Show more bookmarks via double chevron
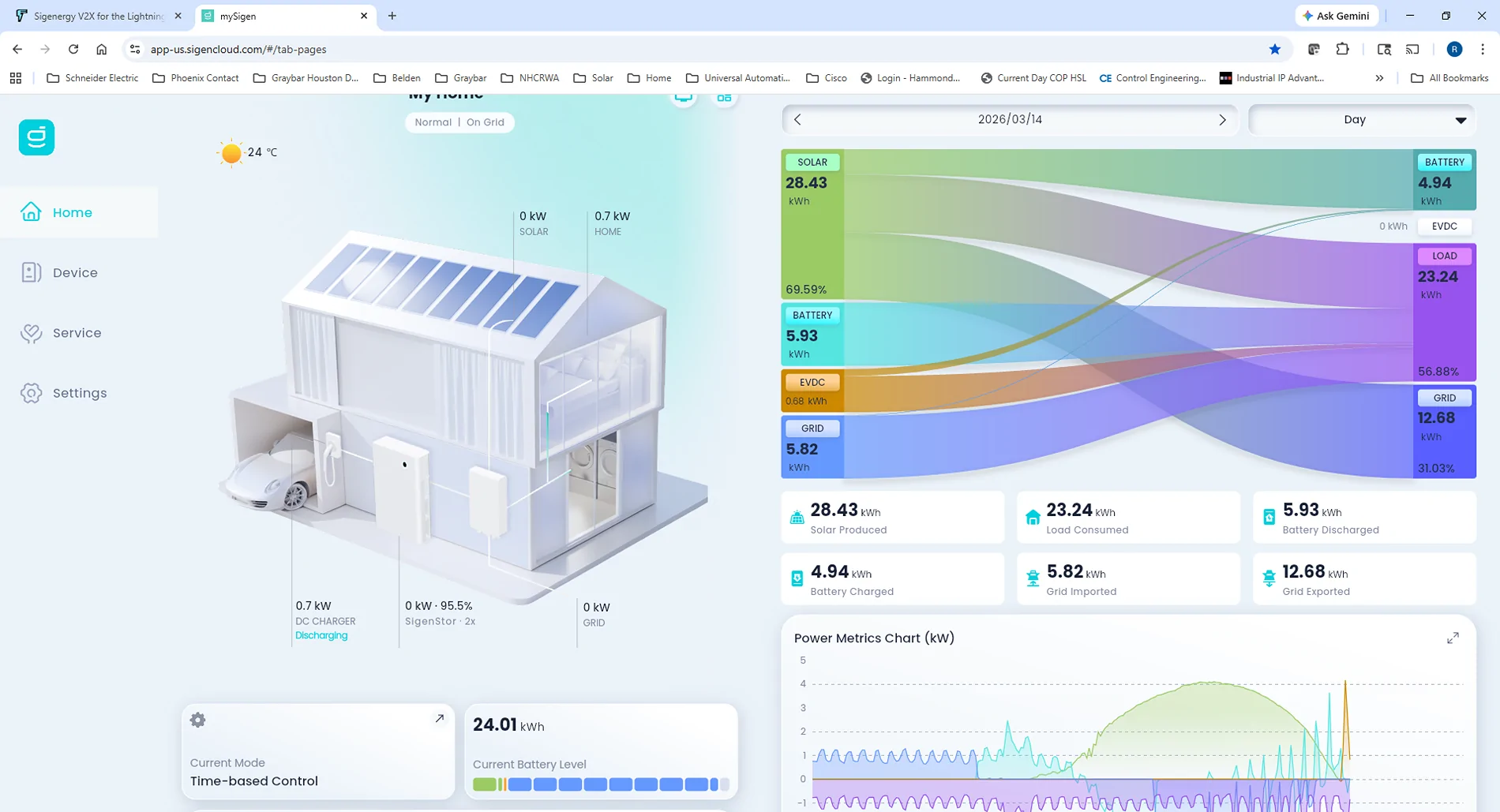Viewport: 1500px width, 812px height. tap(1379, 78)
